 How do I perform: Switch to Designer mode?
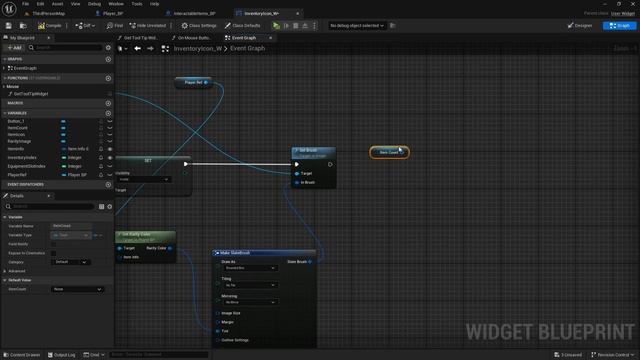(580, 26)
